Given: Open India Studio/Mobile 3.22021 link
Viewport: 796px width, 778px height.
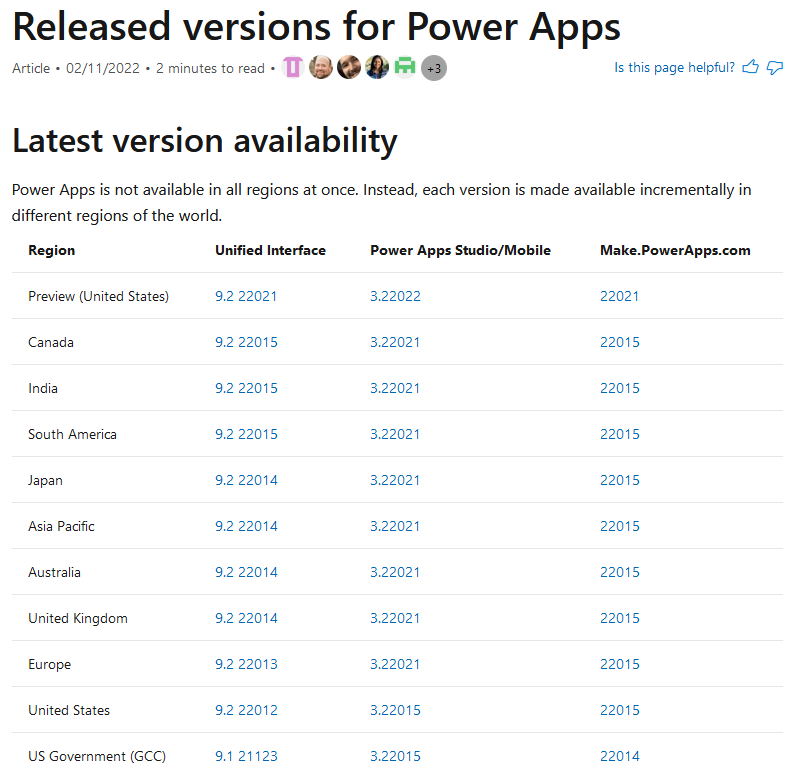Looking at the screenshot, I should click(x=395, y=388).
